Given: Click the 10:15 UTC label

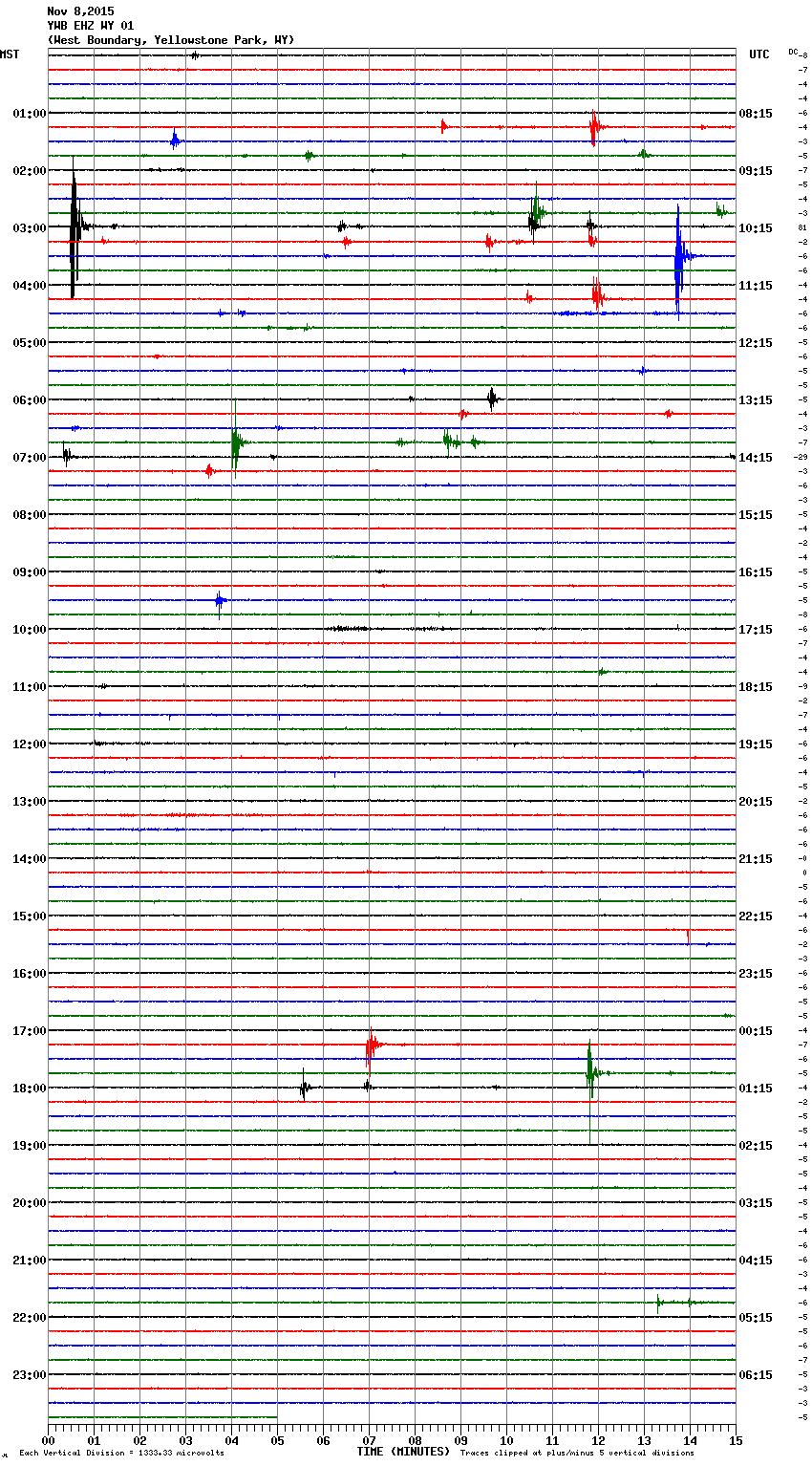Looking at the screenshot, I should click(756, 227).
